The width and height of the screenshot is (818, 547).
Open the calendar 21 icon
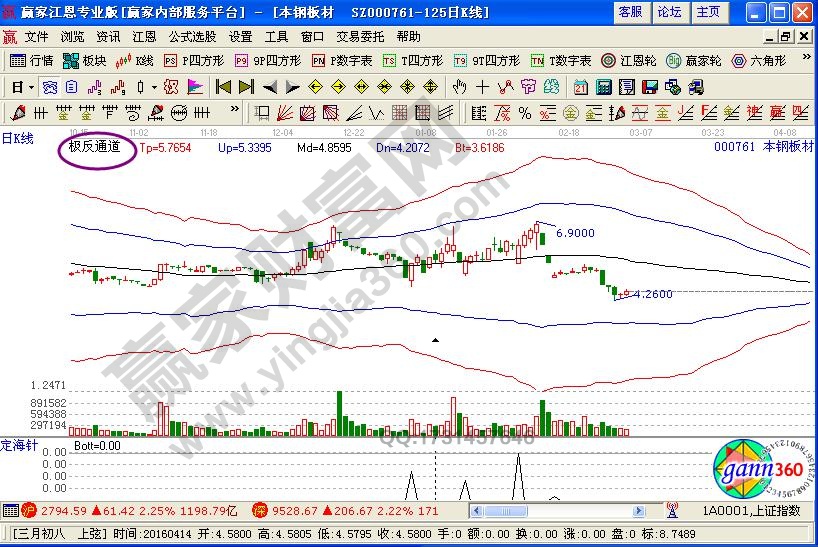[x=580, y=87]
